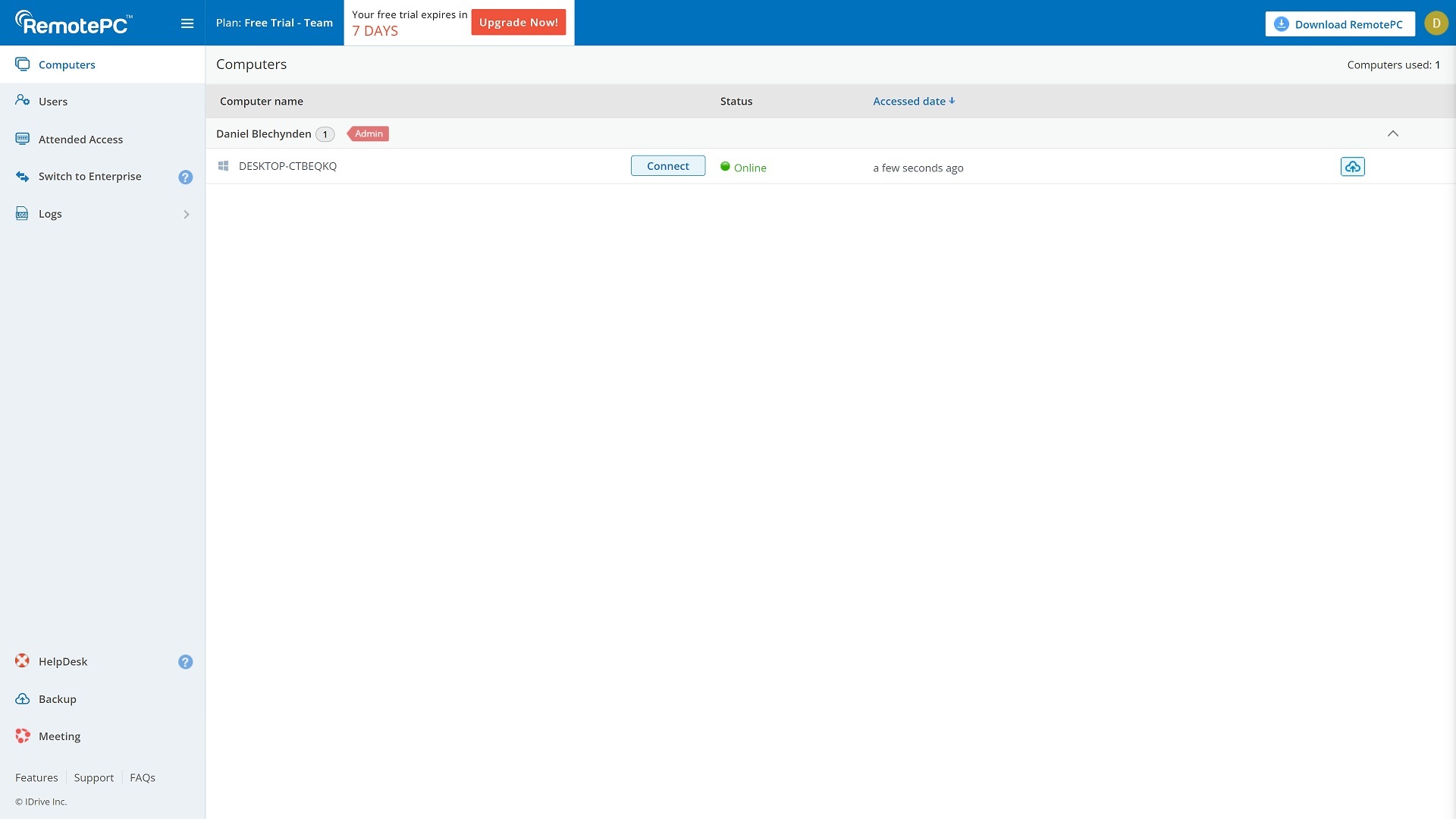Sort by Accessed date column

click(913, 101)
